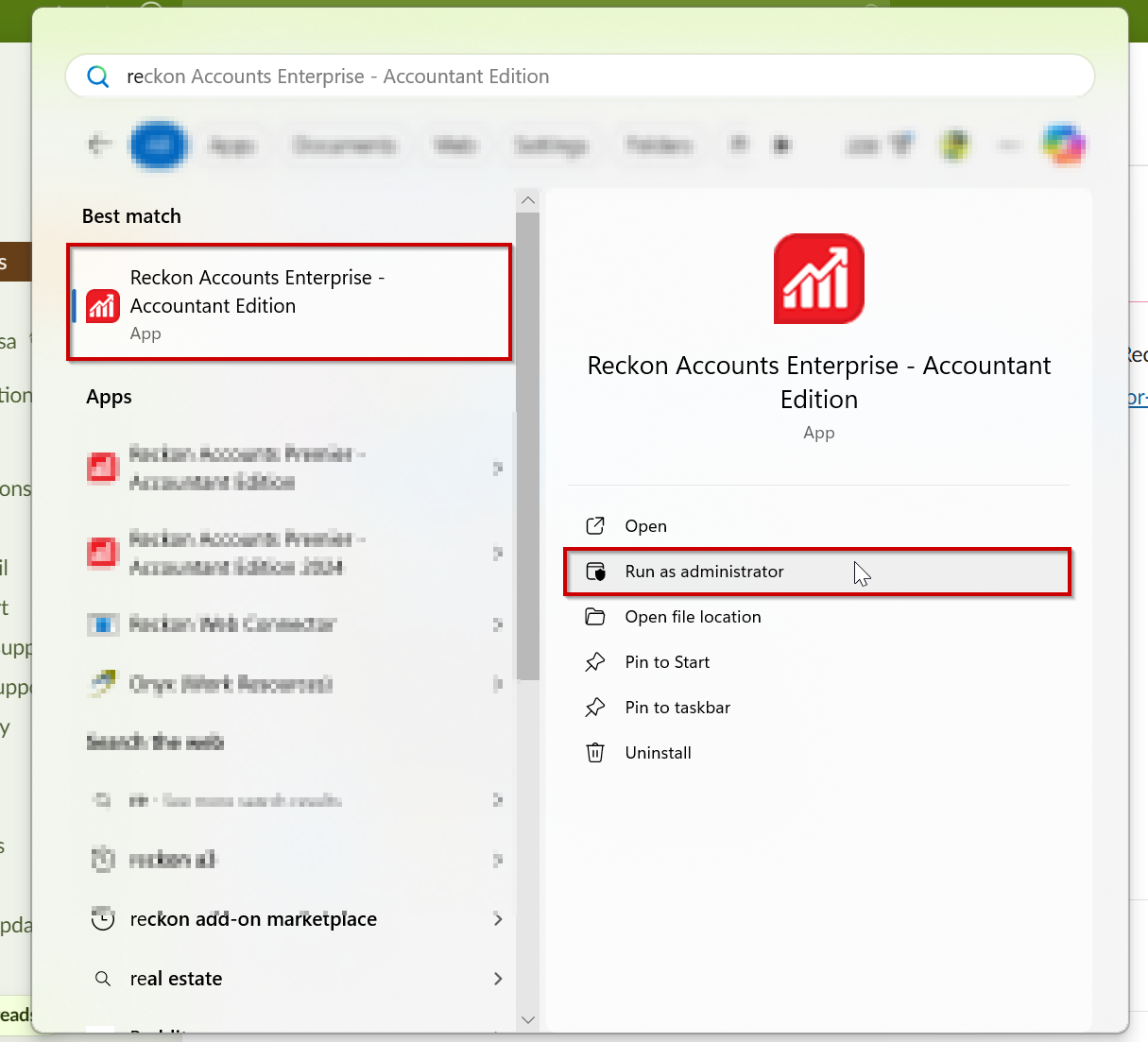Choose Open in the app actions
The width and height of the screenshot is (1148, 1042).
pos(818,526)
